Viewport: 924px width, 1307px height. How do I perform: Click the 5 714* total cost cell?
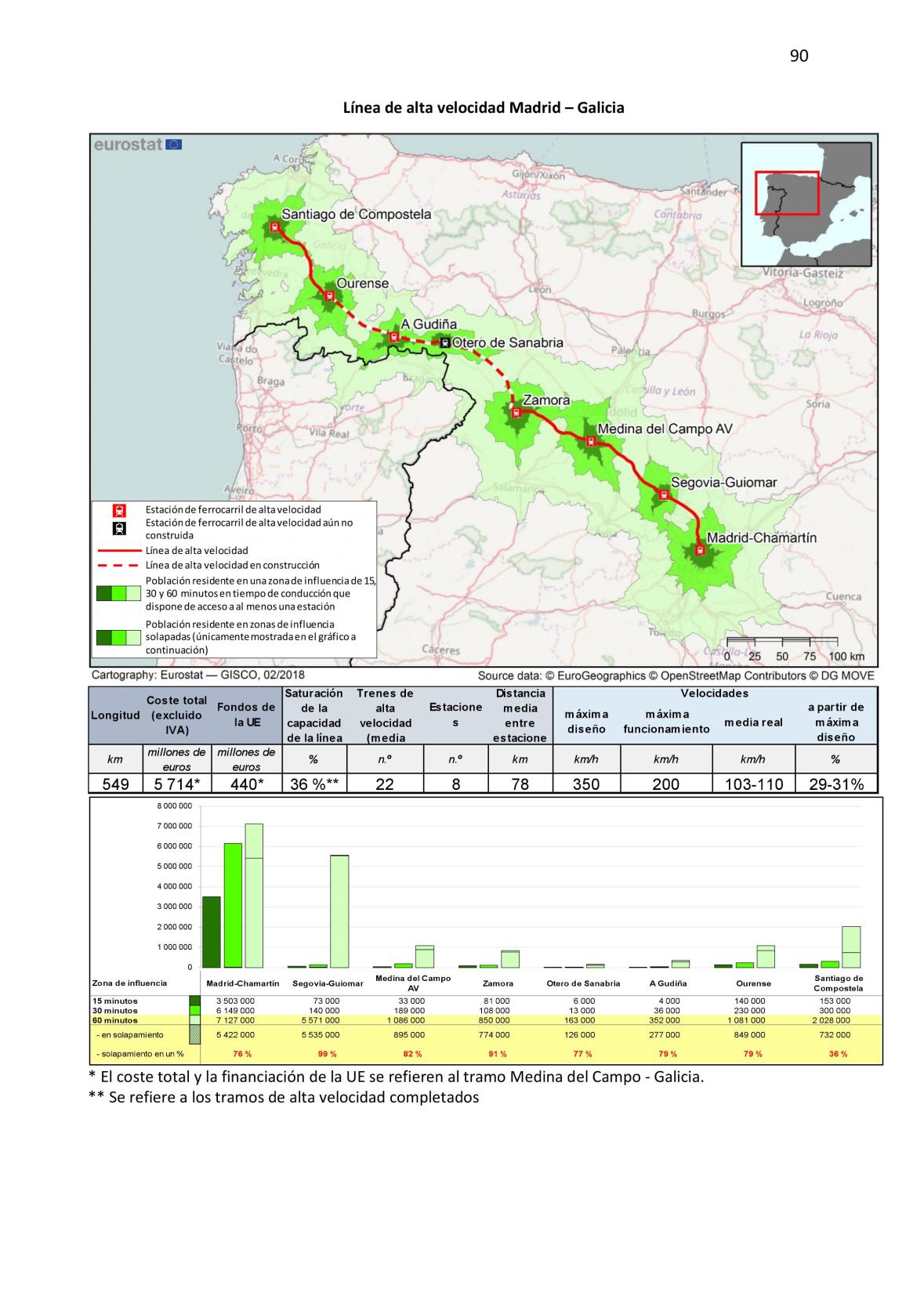click(x=177, y=784)
